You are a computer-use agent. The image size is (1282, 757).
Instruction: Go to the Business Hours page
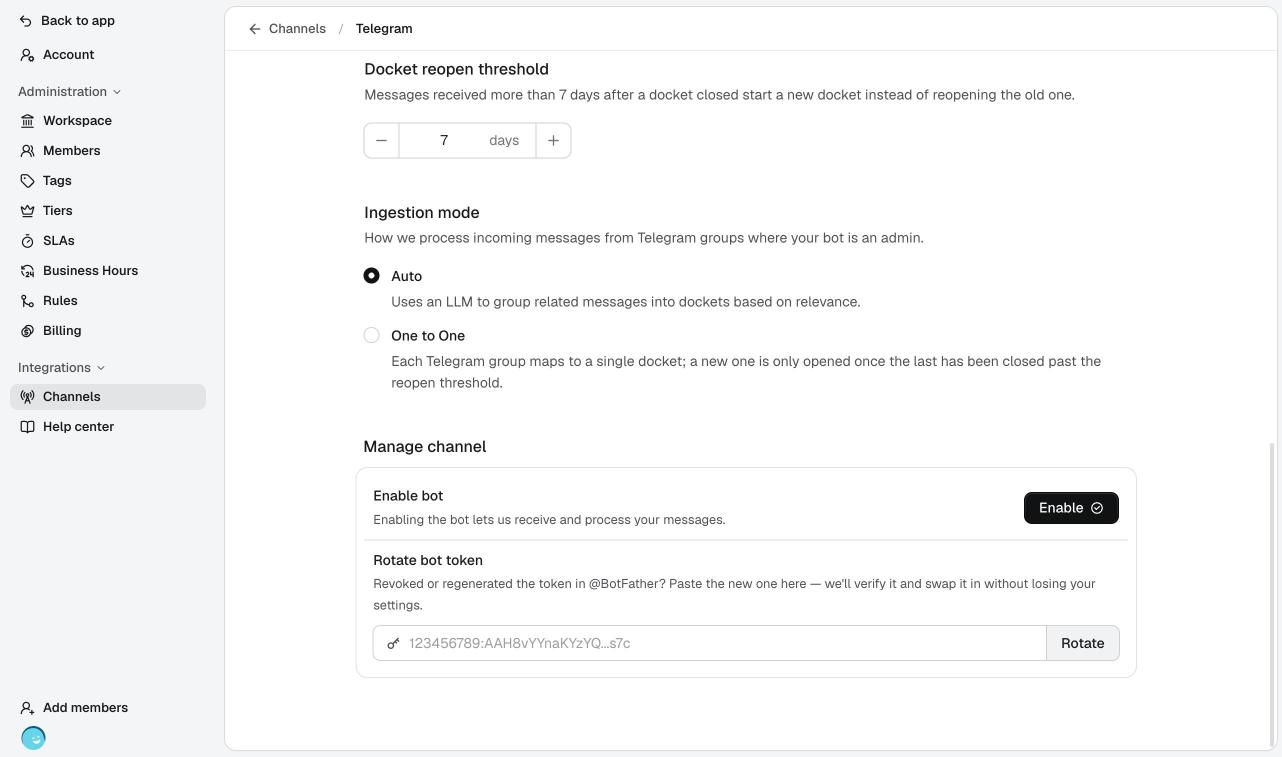coord(108,271)
